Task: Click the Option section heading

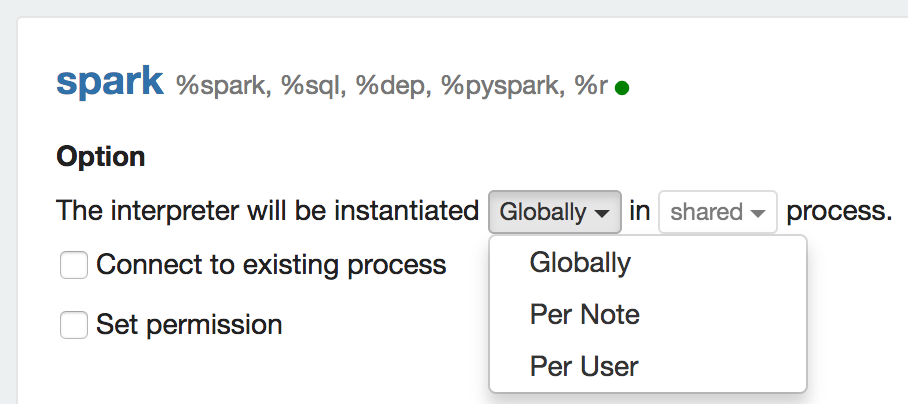Action: coord(101,157)
